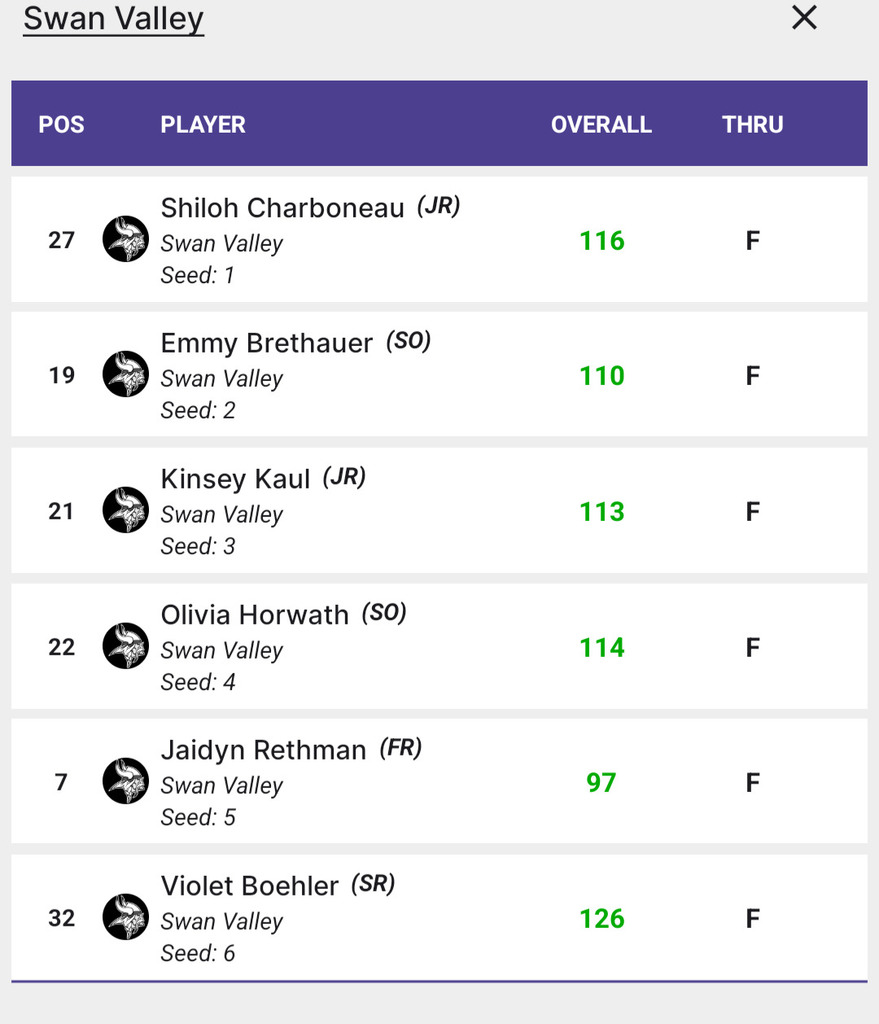Viewport: 879px width, 1024px height.
Task: Close the Swan Valley team panel
Action: [x=804, y=17]
